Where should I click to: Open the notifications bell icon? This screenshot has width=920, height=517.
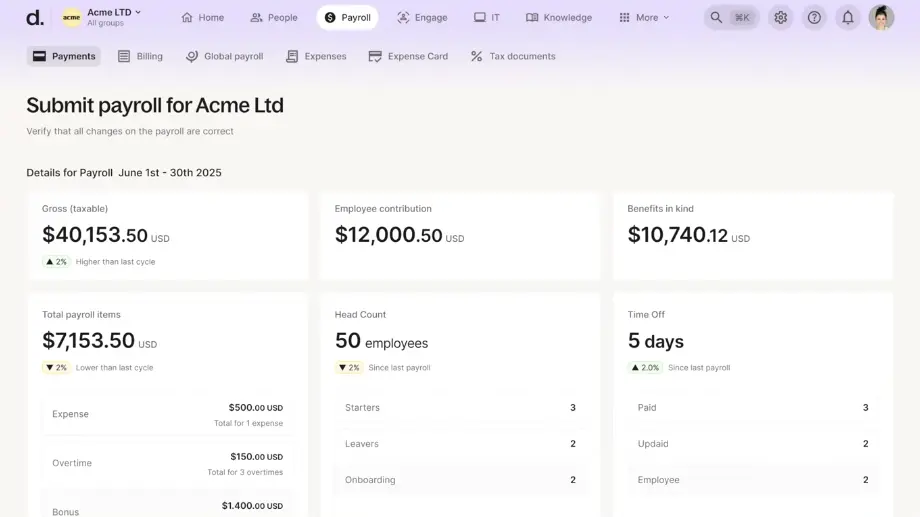(x=847, y=17)
